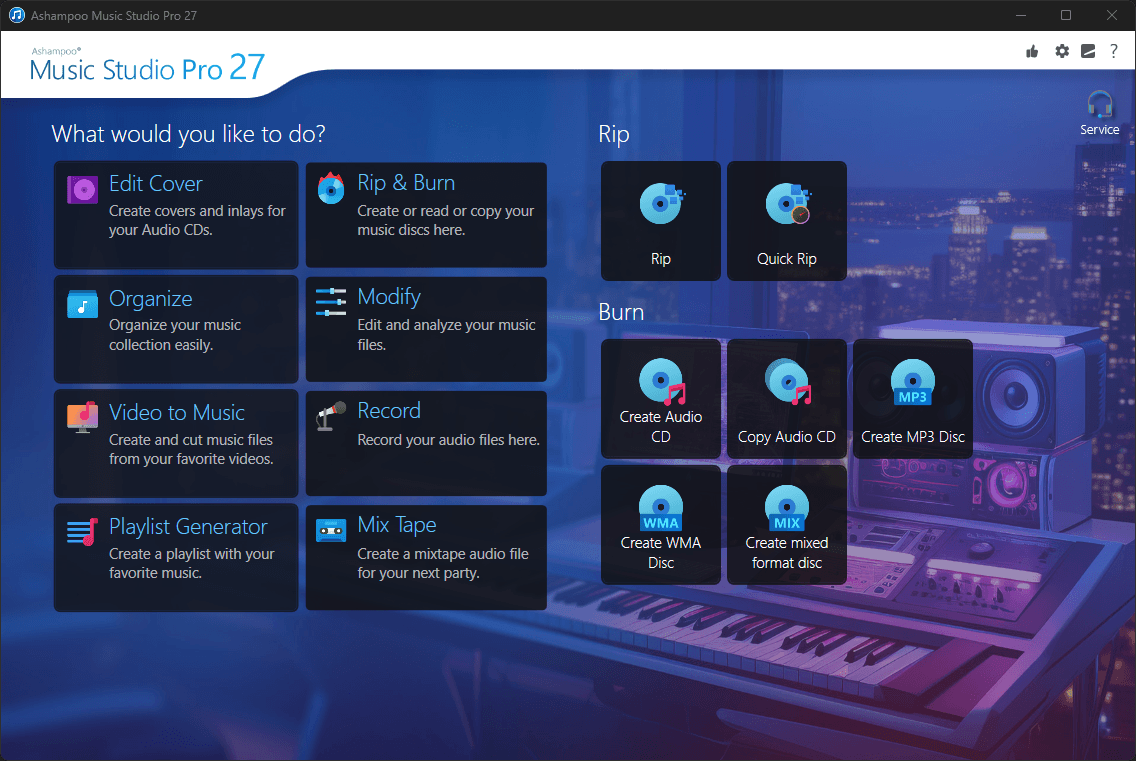Minimize the Ashampoo Music Studio window
Screen dimensions: 1136x761
[1021, 15]
